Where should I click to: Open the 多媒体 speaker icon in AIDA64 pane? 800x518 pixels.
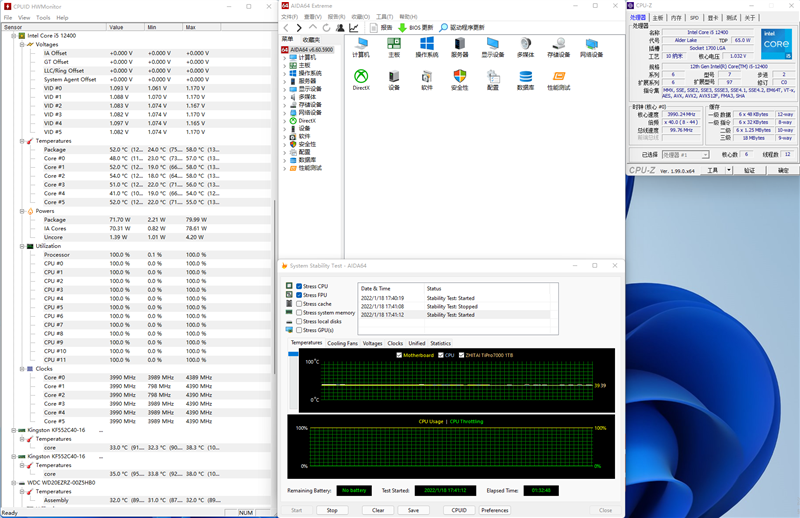click(526, 47)
